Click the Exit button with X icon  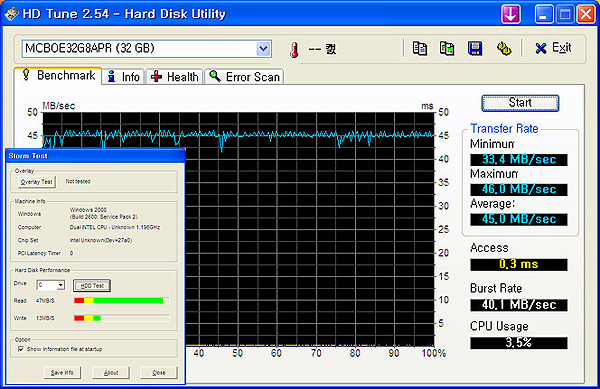point(553,48)
